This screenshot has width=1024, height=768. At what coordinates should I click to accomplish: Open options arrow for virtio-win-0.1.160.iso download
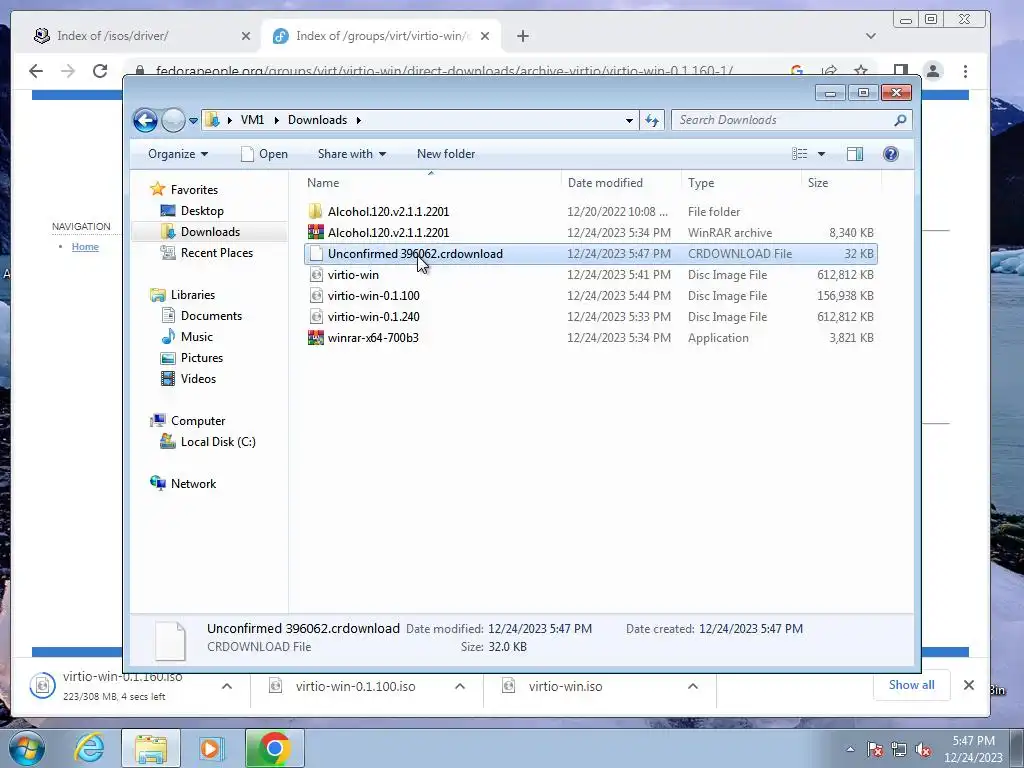coord(227,686)
